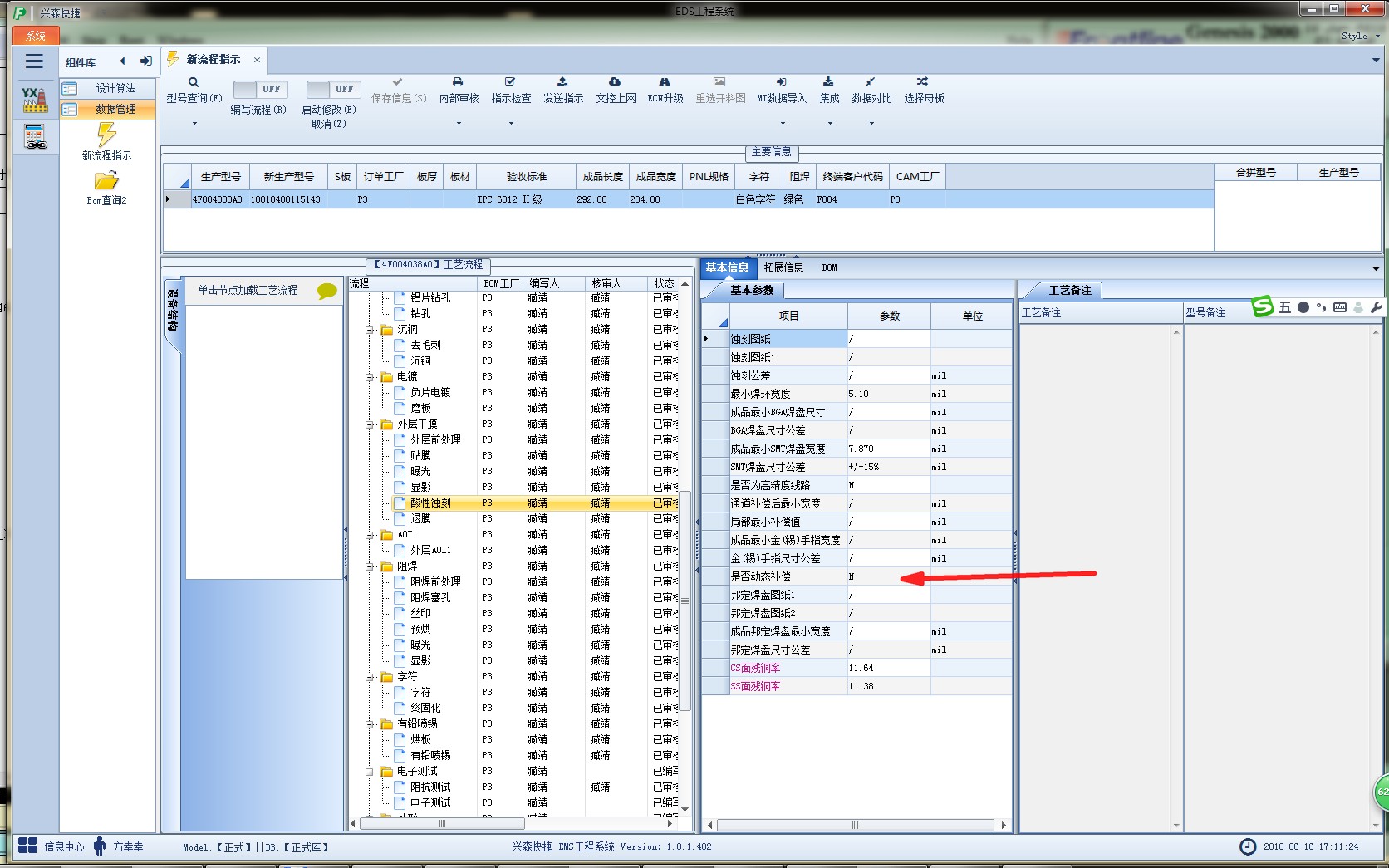Close the 新流程指示 tab
This screenshot has height=868, width=1389.
[x=257, y=60]
